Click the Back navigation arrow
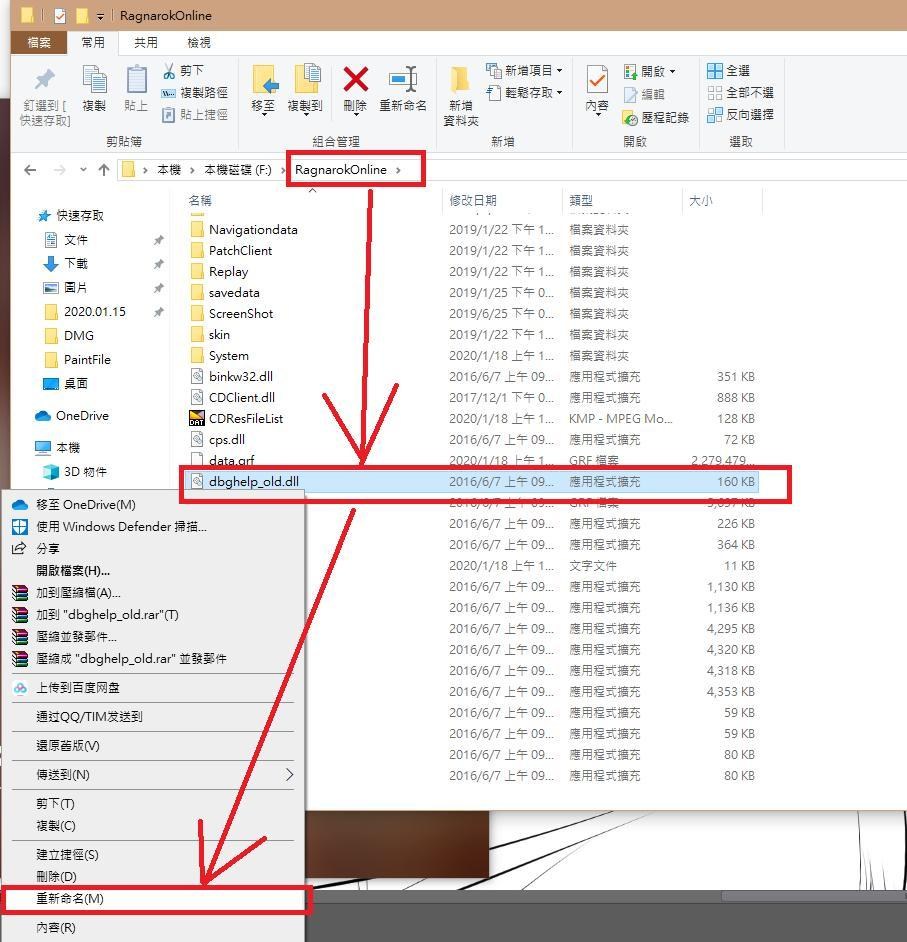The height and width of the screenshot is (942, 907). click(x=30, y=170)
